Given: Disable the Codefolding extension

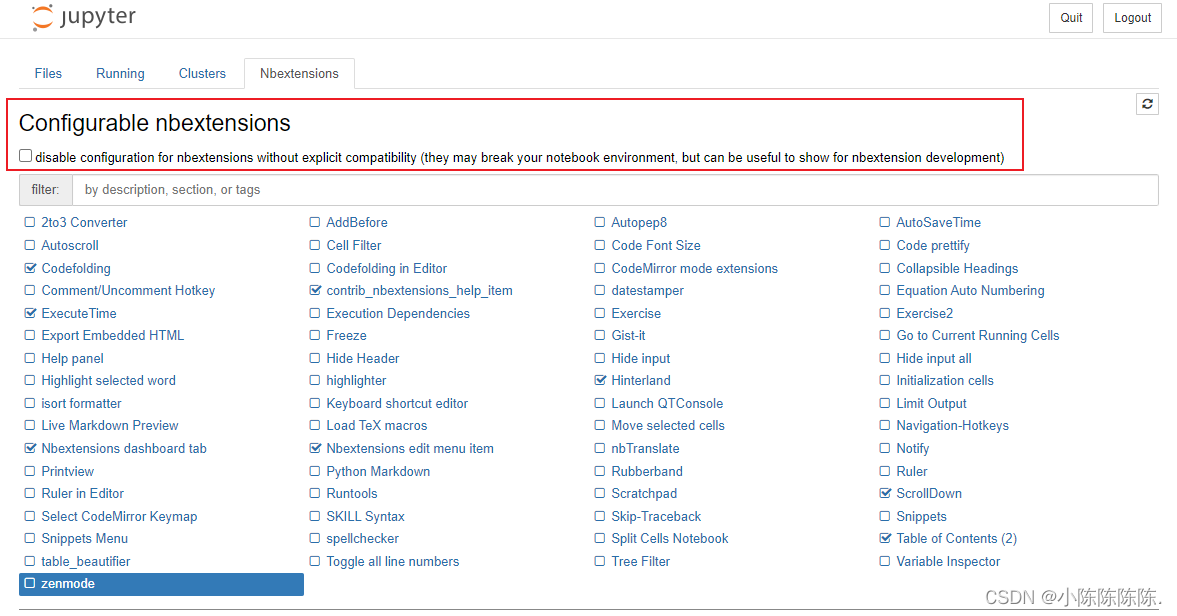Looking at the screenshot, I should point(31,268).
